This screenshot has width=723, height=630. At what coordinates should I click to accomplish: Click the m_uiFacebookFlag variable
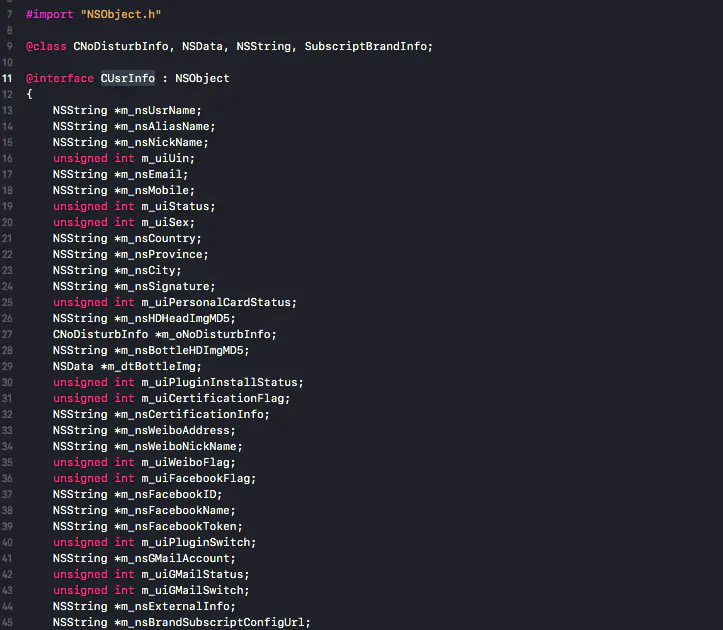pos(196,478)
